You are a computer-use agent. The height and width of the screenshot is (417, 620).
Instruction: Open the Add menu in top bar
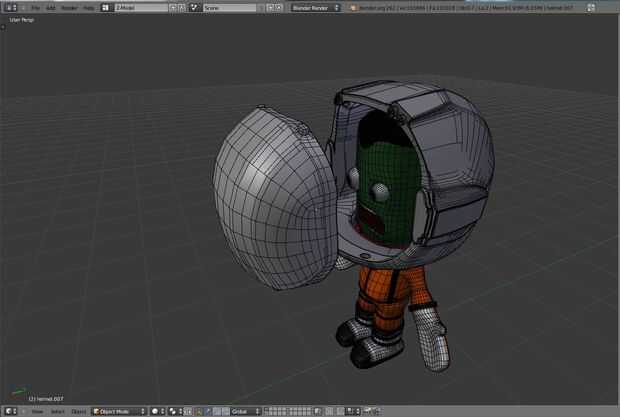pyautogui.click(x=51, y=7)
